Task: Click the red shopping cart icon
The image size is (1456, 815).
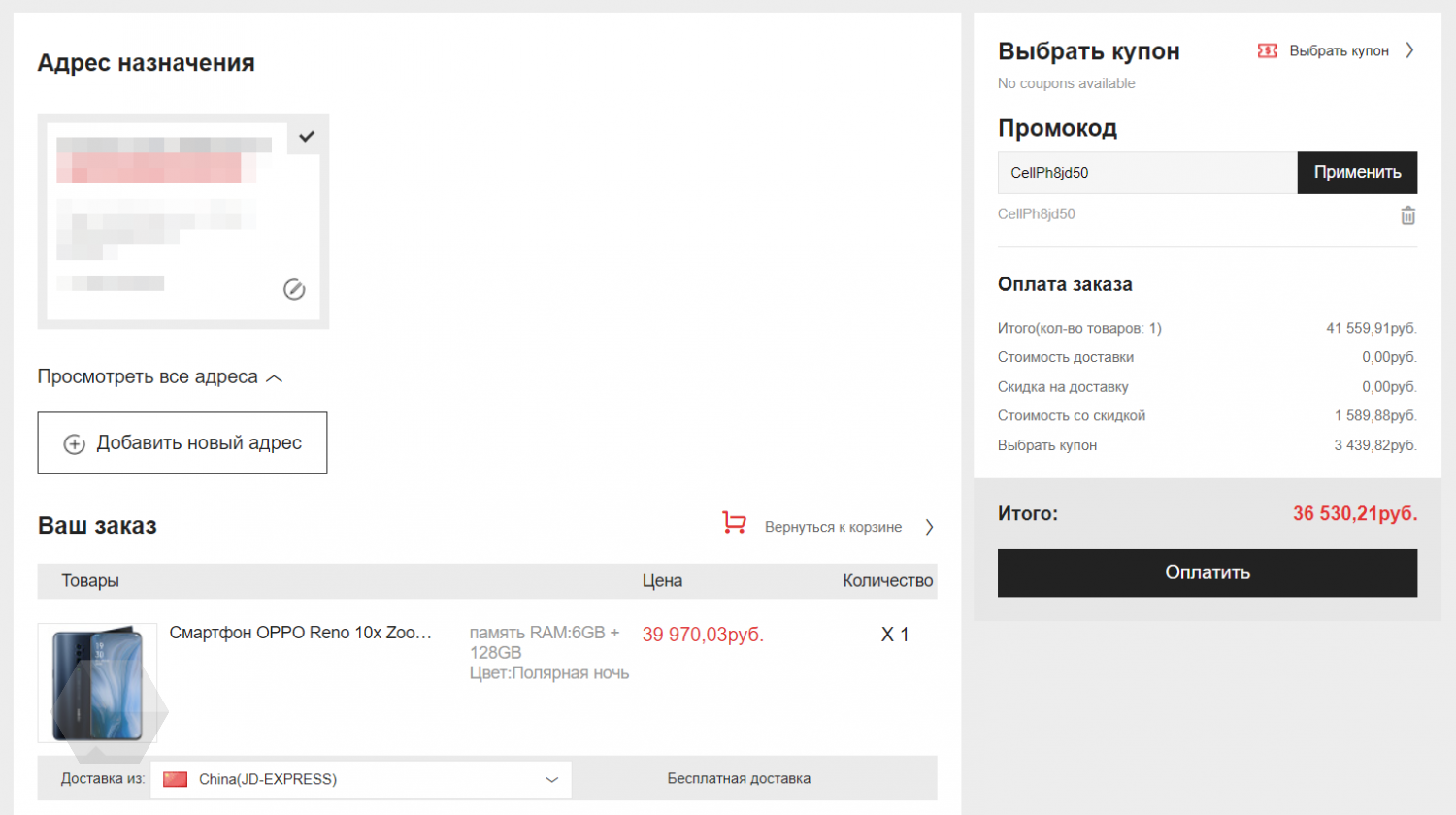Action: (x=734, y=523)
